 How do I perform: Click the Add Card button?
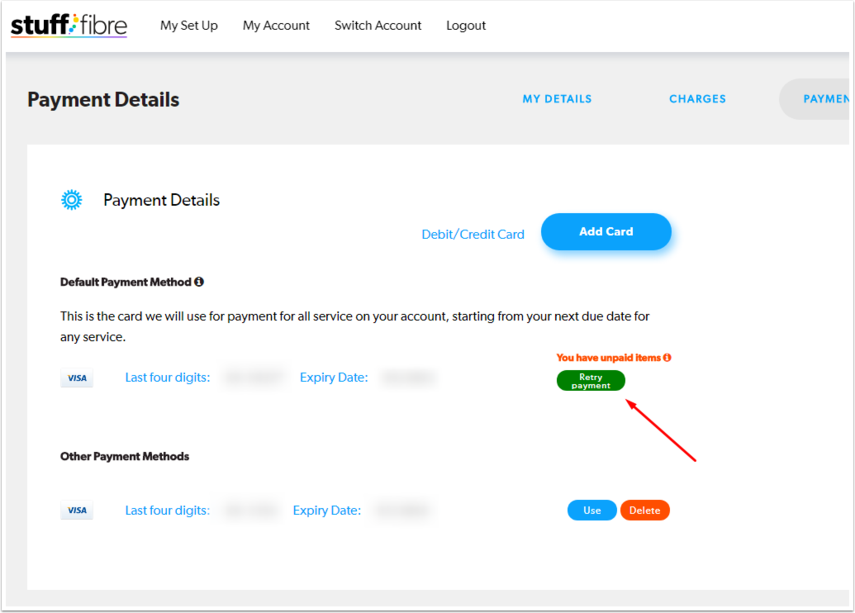tap(606, 231)
